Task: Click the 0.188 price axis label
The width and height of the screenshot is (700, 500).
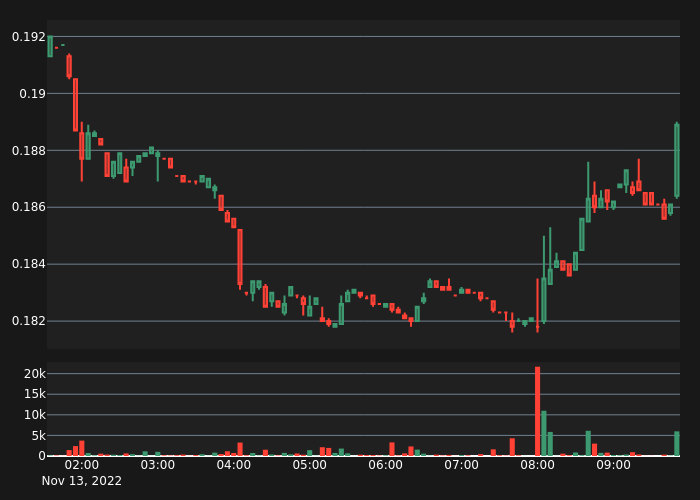Action: 29,151
